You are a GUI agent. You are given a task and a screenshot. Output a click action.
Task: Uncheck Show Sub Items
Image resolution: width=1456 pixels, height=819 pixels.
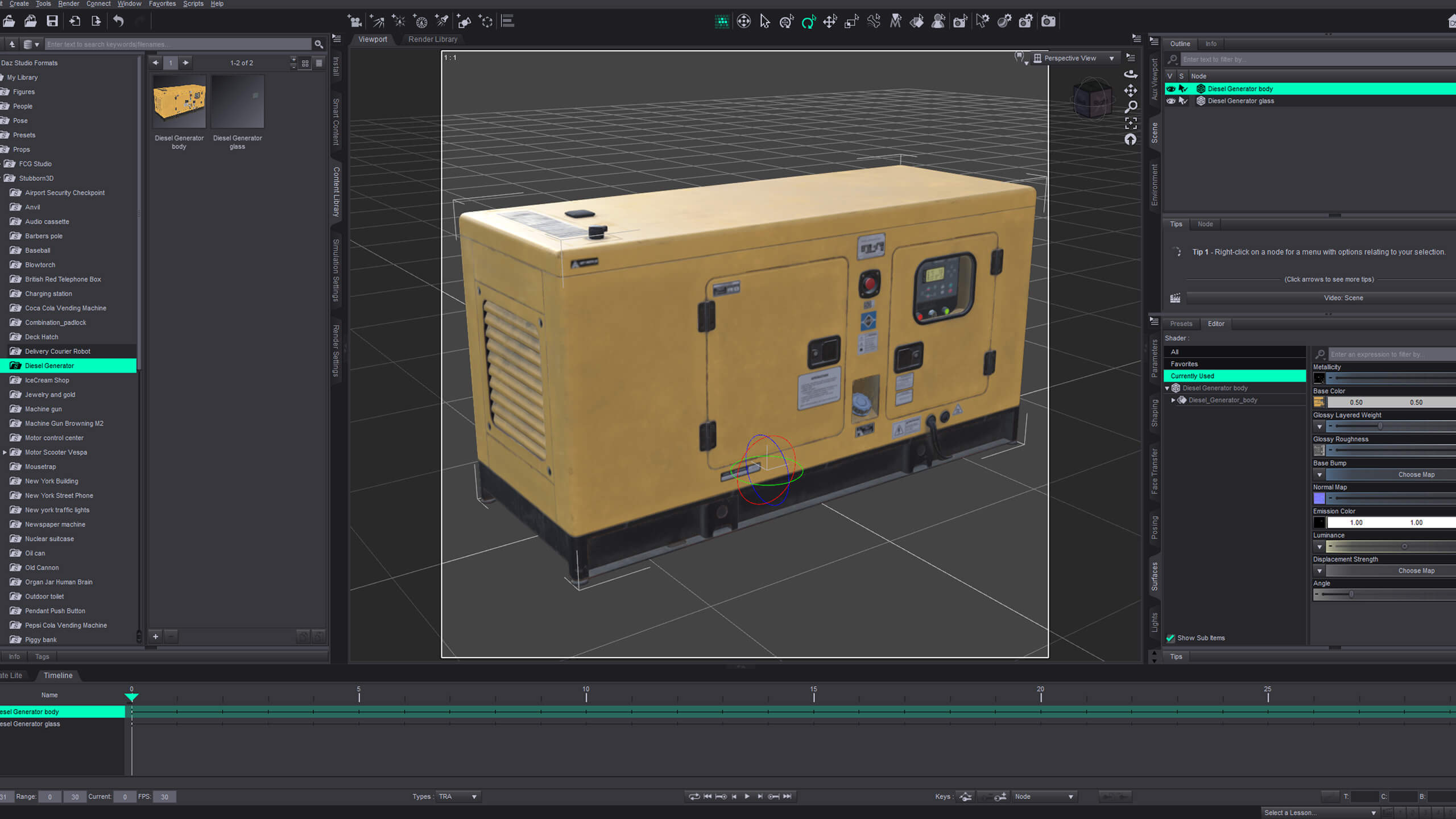[x=1170, y=638]
